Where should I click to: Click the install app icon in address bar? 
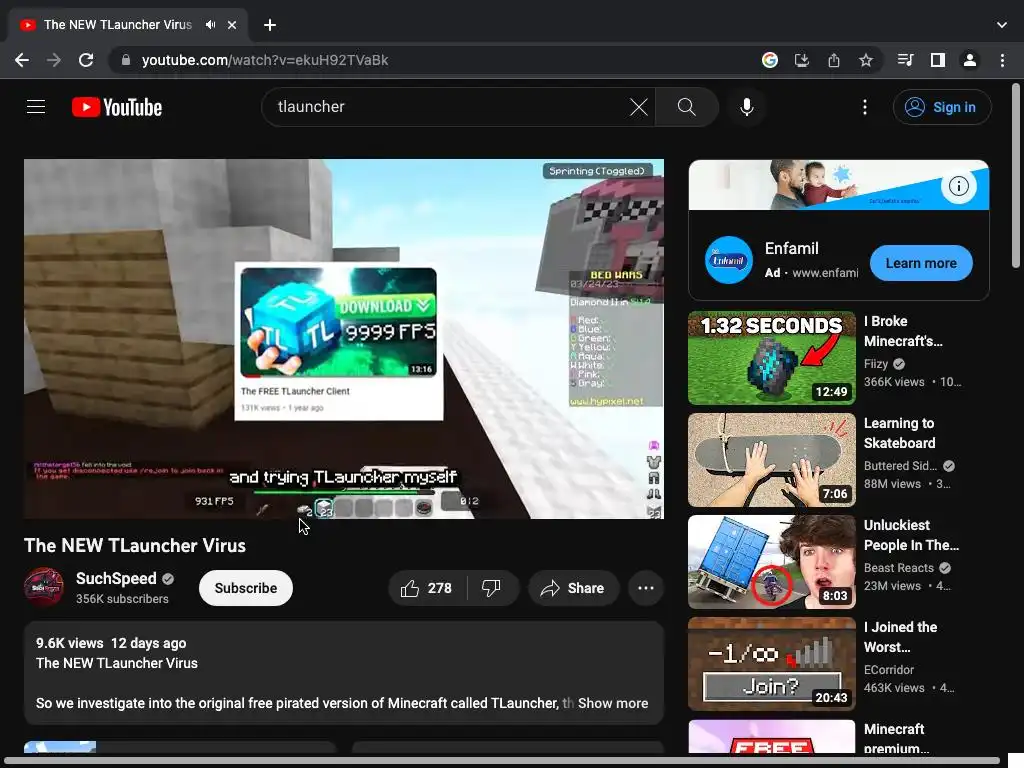(x=802, y=60)
